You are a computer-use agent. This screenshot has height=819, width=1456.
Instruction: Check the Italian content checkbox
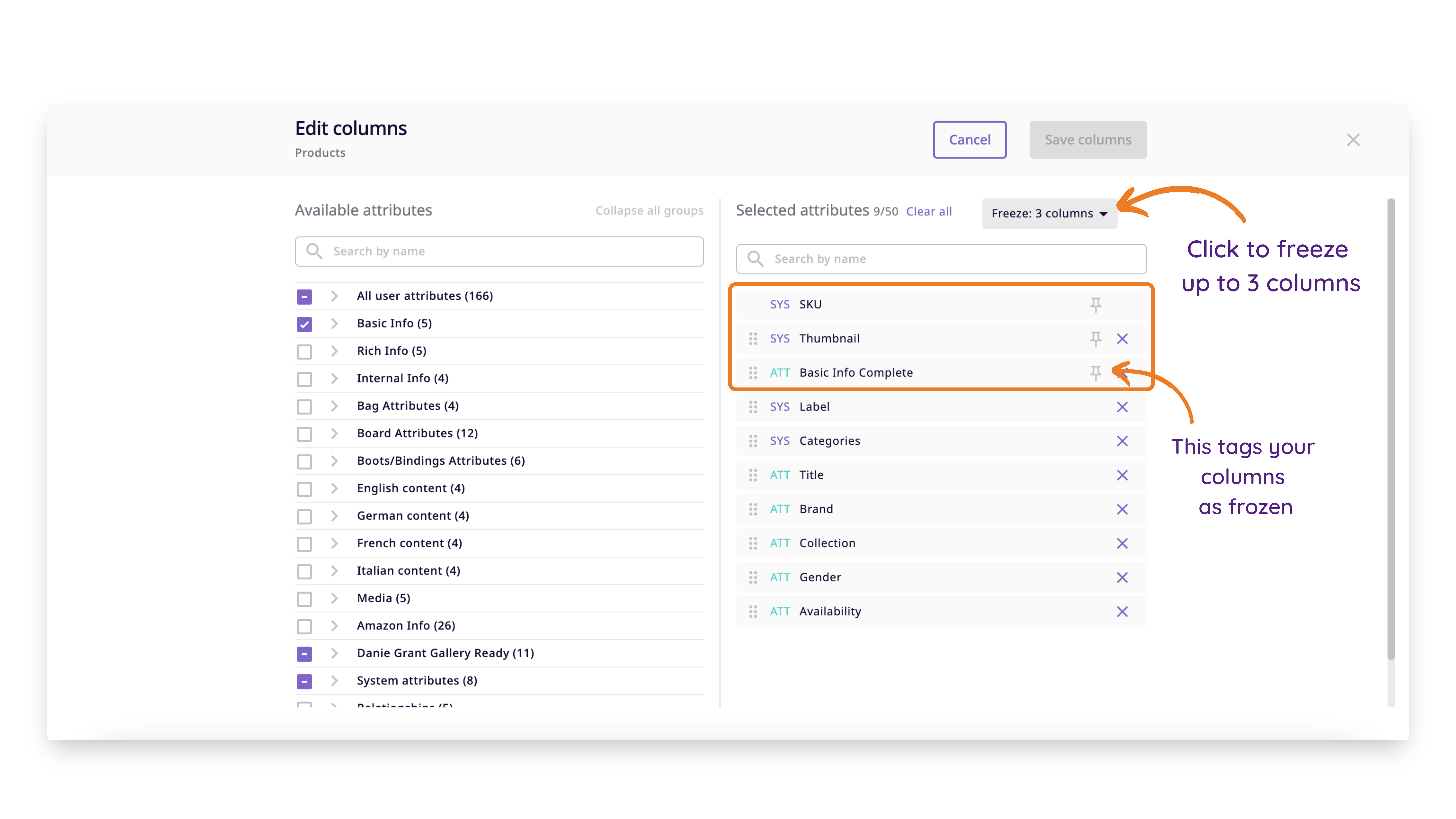pyautogui.click(x=304, y=572)
